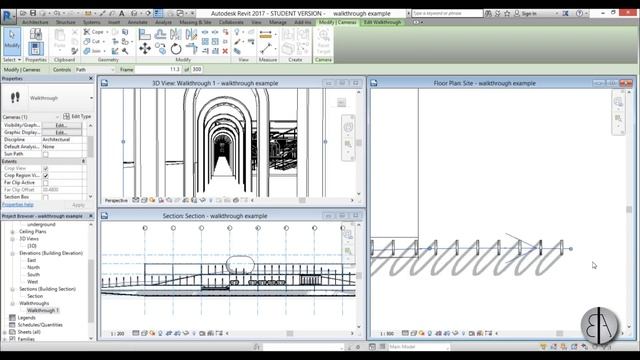Click the Copy tool beside Move
The width and height of the screenshot is (640, 360).
click(x=160, y=49)
